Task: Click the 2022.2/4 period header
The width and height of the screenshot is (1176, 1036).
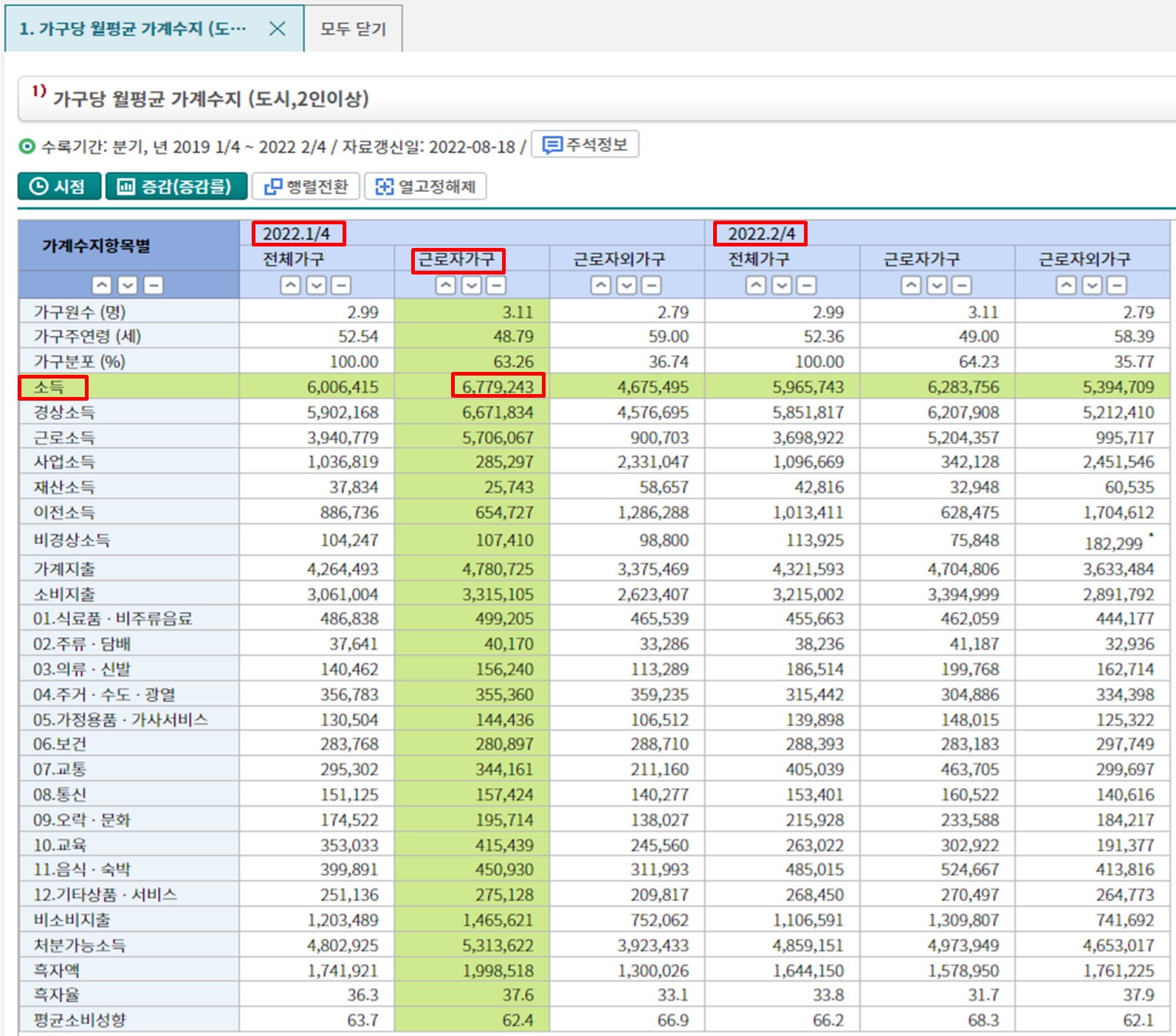Action: (x=762, y=234)
